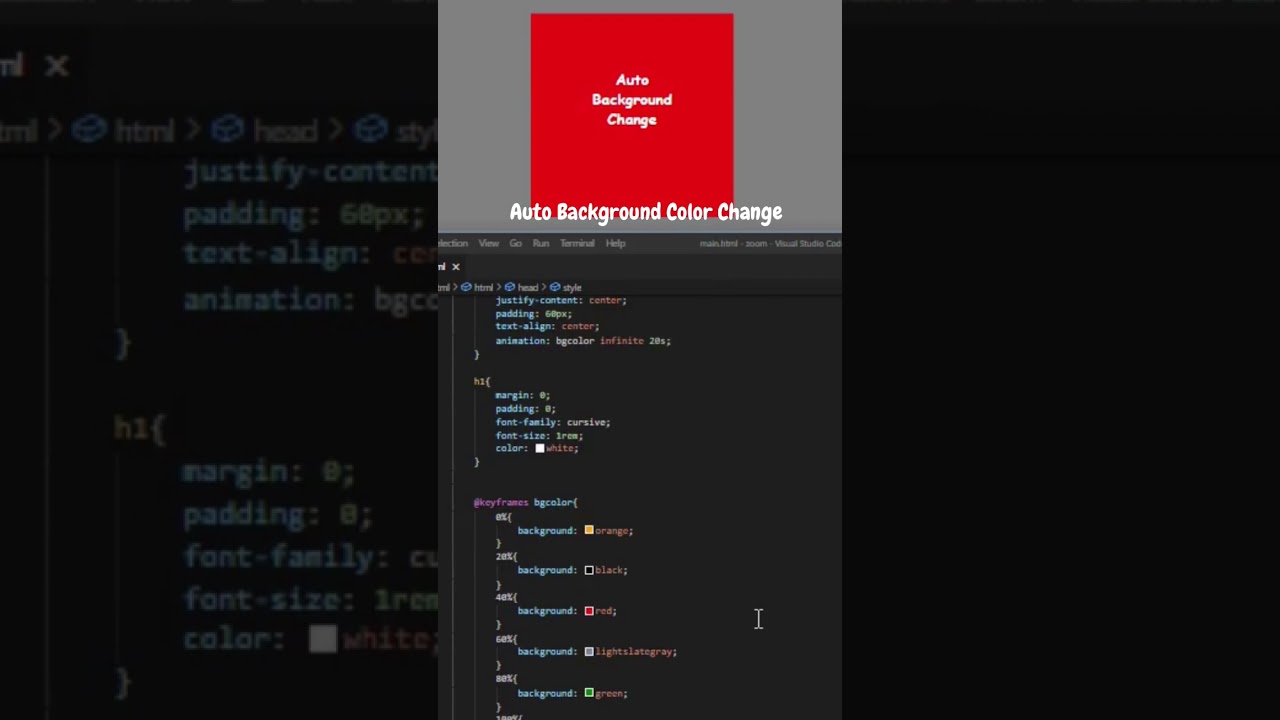Select the style breadcrumb with cube icon
This screenshot has width=1280, height=720.
(565, 287)
